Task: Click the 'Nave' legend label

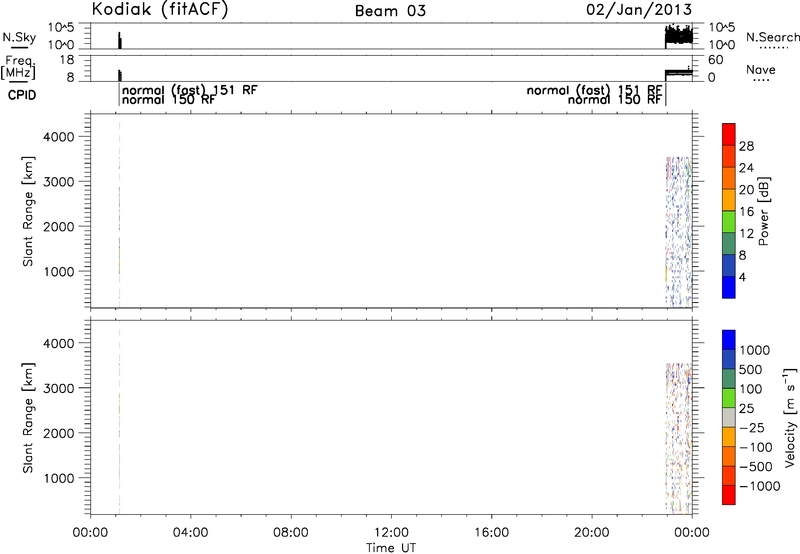Action: tap(761, 70)
